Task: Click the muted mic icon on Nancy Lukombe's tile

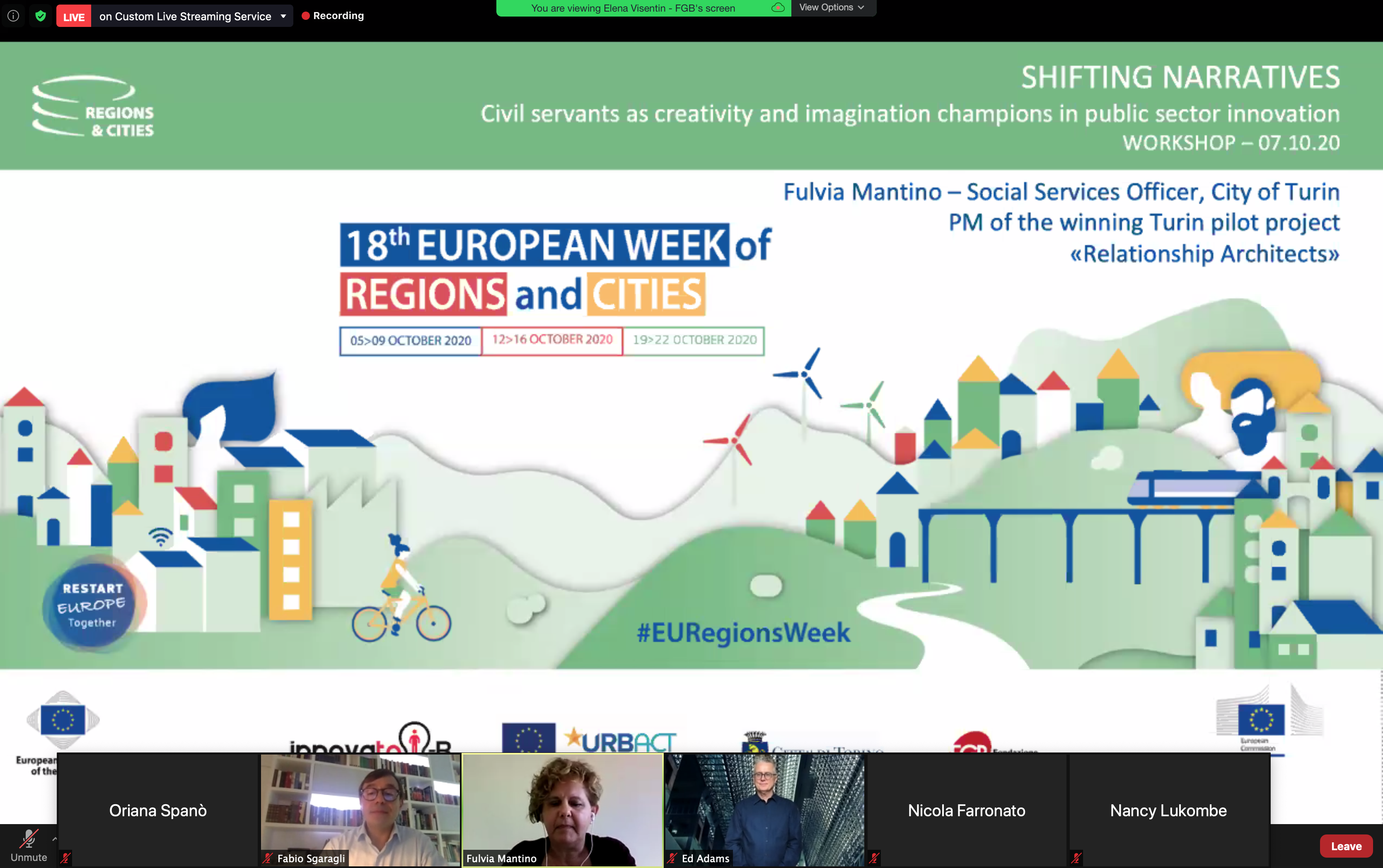Action: coord(1076,858)
